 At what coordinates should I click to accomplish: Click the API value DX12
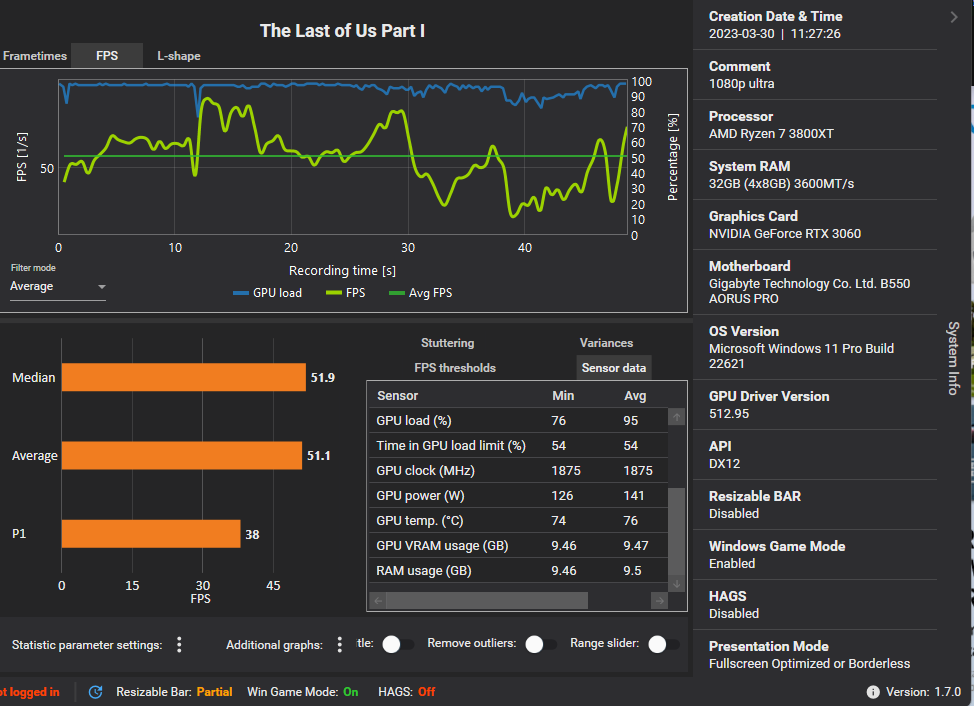(724, 464)
